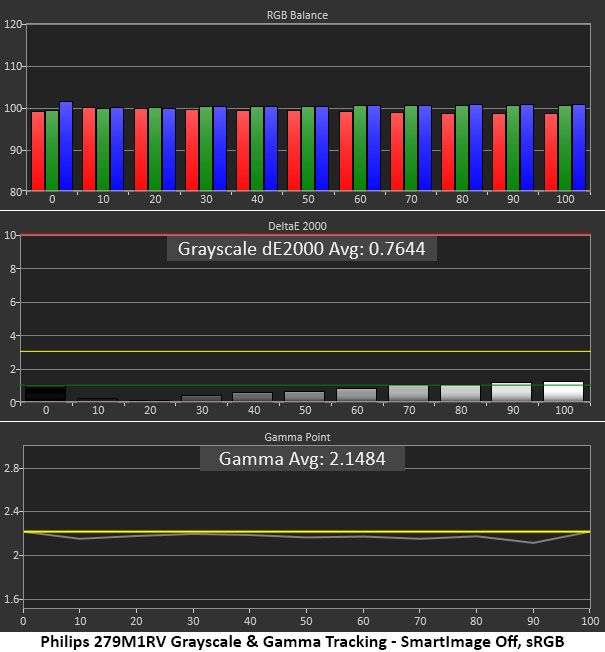The height and width of the screenshot is (652, 605).
Task: Click the Philips 279M1RV caption text
Action: click(302, 642)
